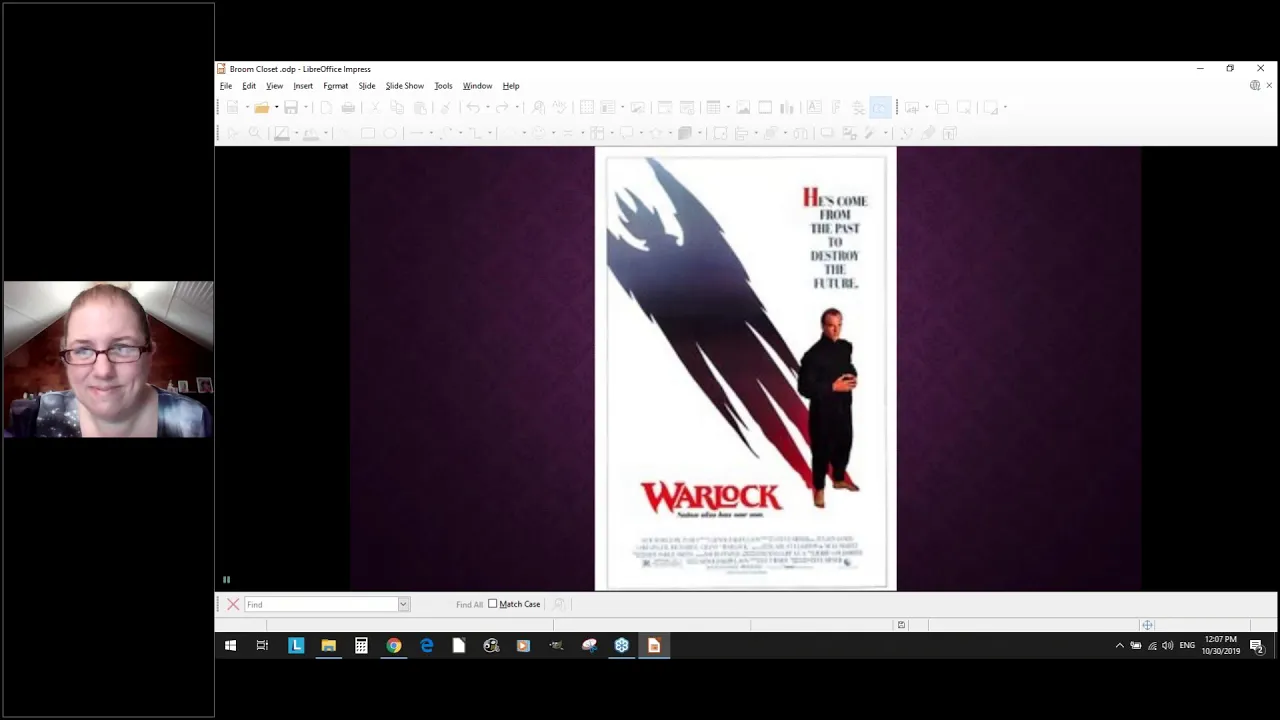Open the Insert menu

tap(303, 86)
